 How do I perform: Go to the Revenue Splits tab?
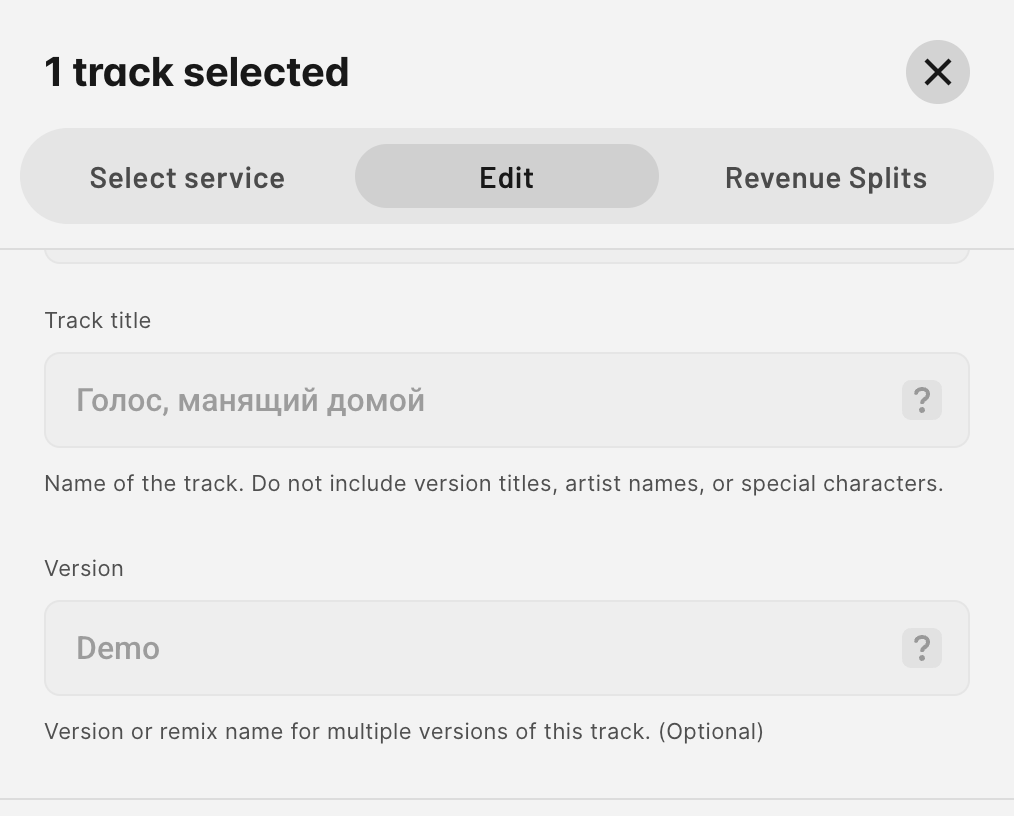[825, 177]
